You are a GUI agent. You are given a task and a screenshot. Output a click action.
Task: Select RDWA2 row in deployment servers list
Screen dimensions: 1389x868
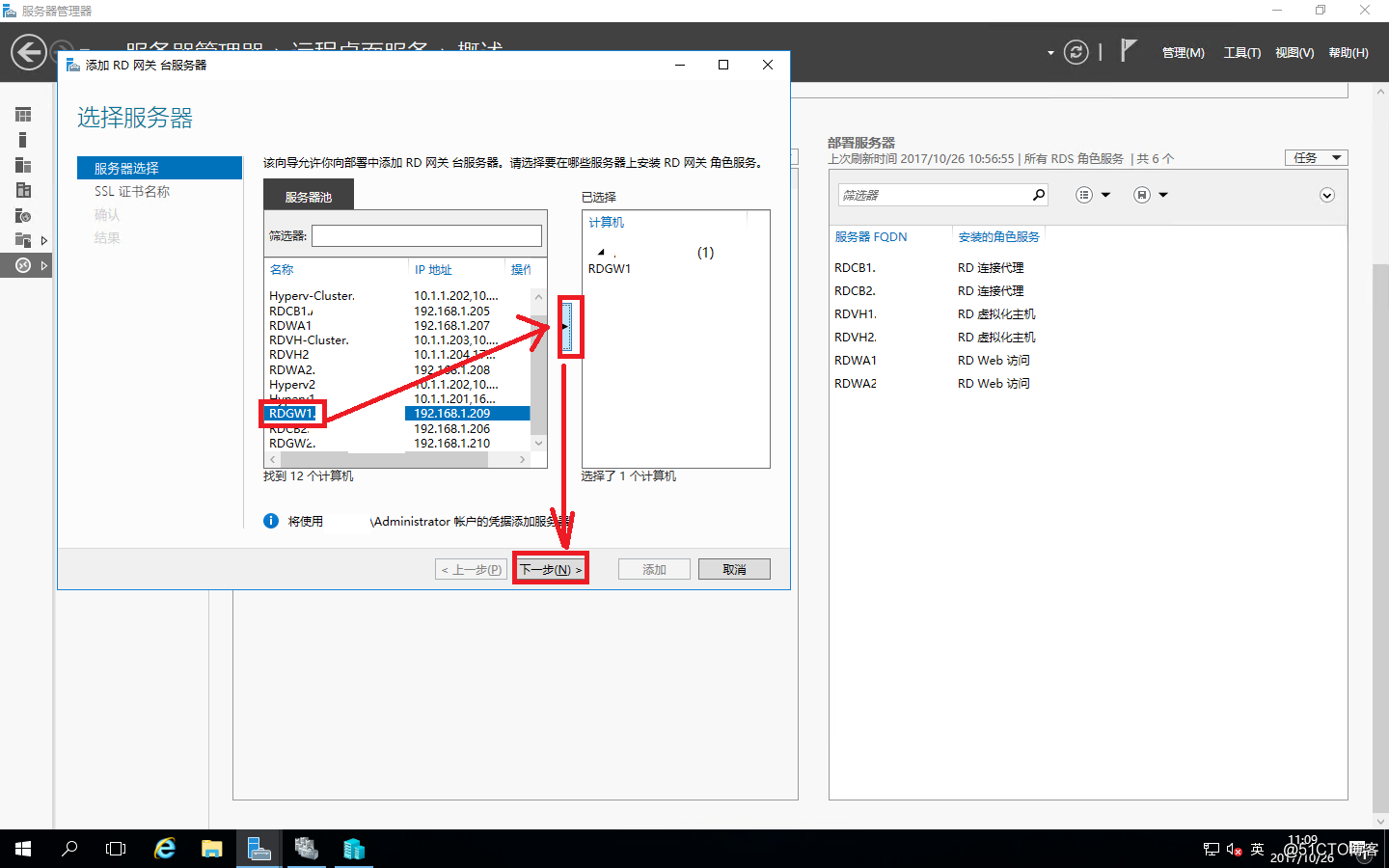tap(1086, 383)
